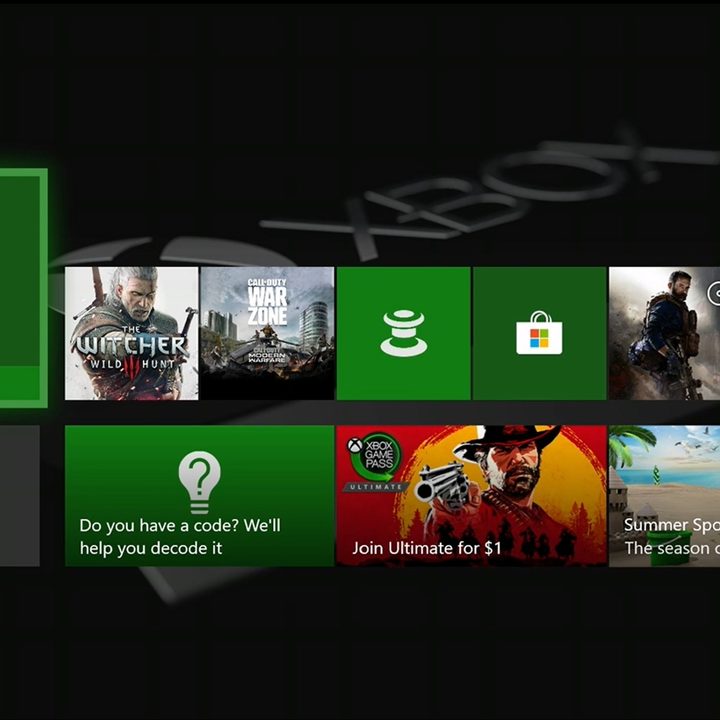Select the gray tile below highlighted tile
Viewport: 720px width, 720px height.
(20, 496)
